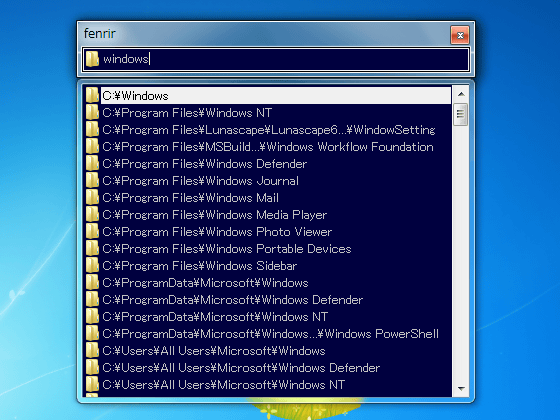Close the fenrir window
The image size is (560, 420).
tap(460, 35)
